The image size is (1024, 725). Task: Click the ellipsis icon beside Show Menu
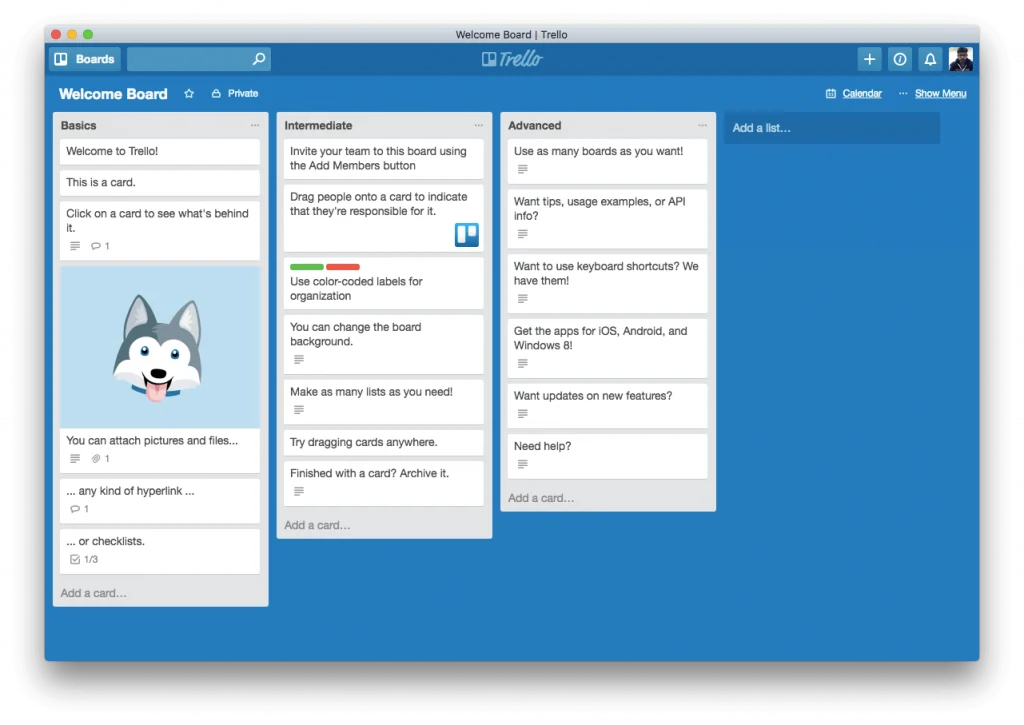(903, 93)
